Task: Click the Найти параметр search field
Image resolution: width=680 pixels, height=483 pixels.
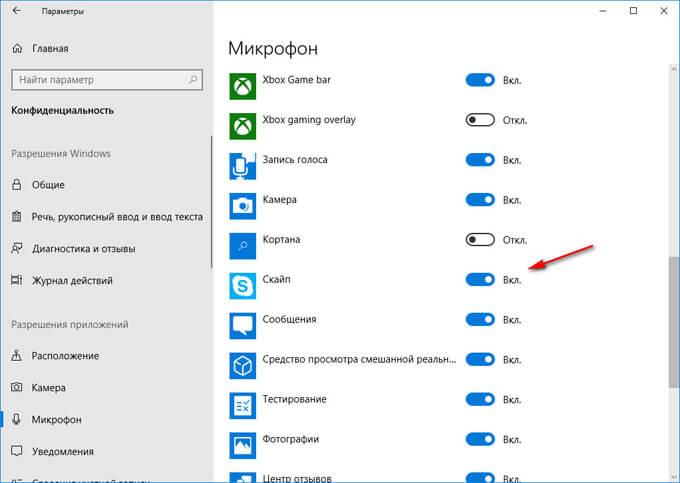Action: [x=107, y=80]
